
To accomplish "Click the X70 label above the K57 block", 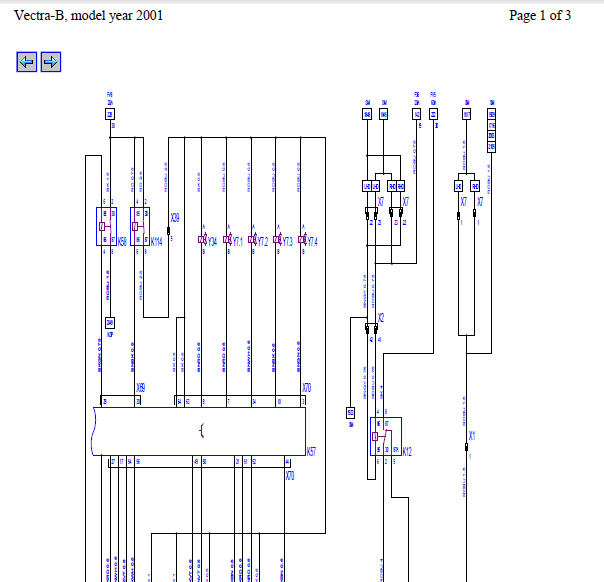I will (307, 387).
